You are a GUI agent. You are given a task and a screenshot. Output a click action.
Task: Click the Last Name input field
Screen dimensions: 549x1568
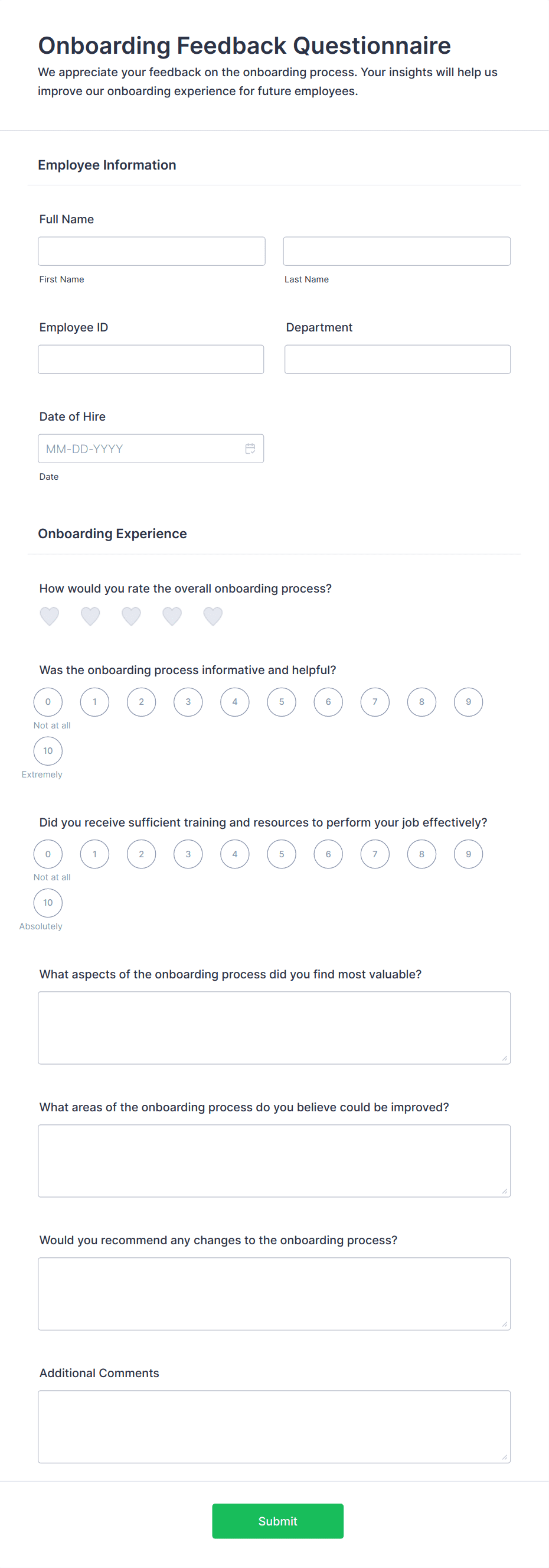[x=396, y=251]
